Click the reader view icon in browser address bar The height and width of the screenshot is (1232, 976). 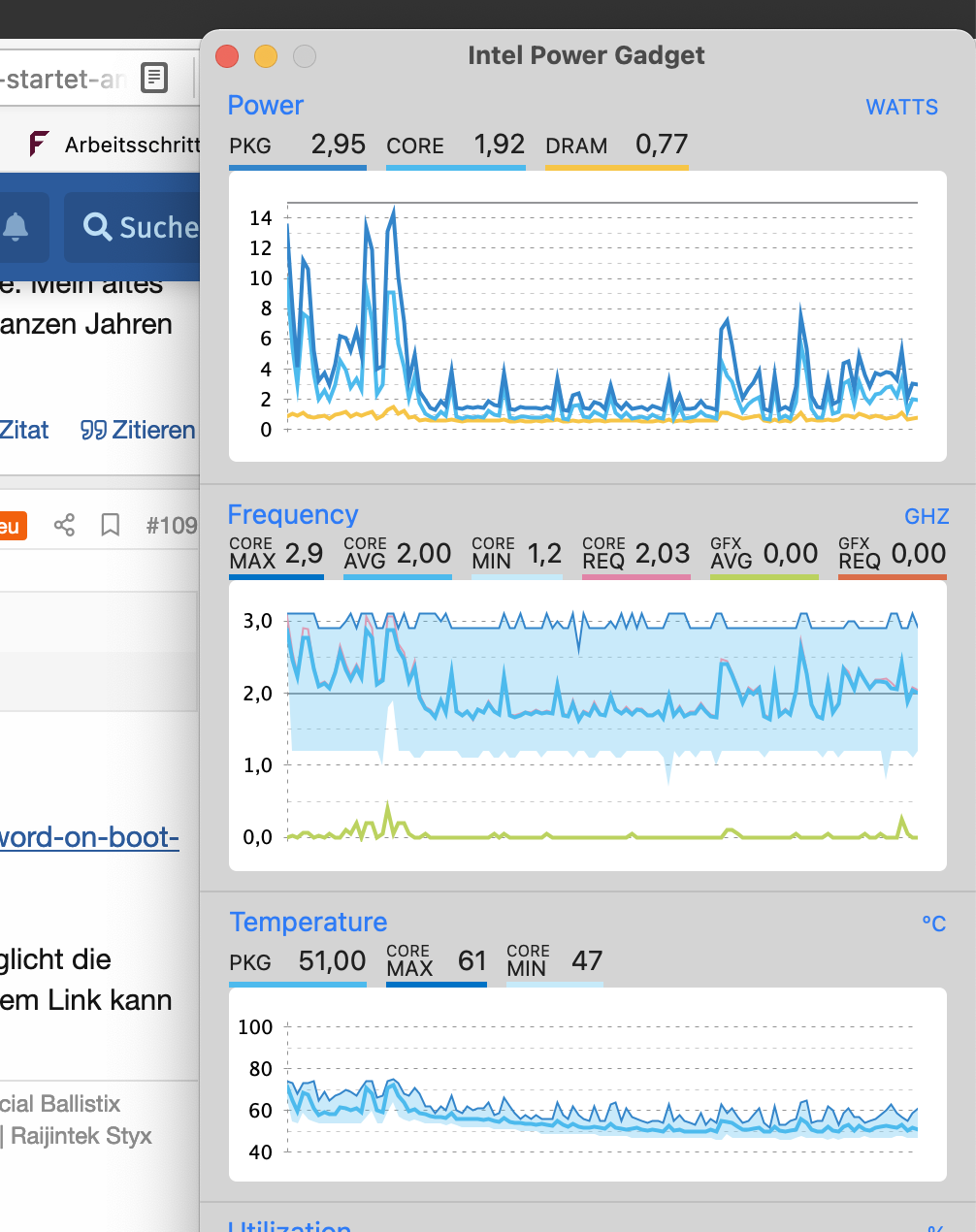(x=154, y=78)
